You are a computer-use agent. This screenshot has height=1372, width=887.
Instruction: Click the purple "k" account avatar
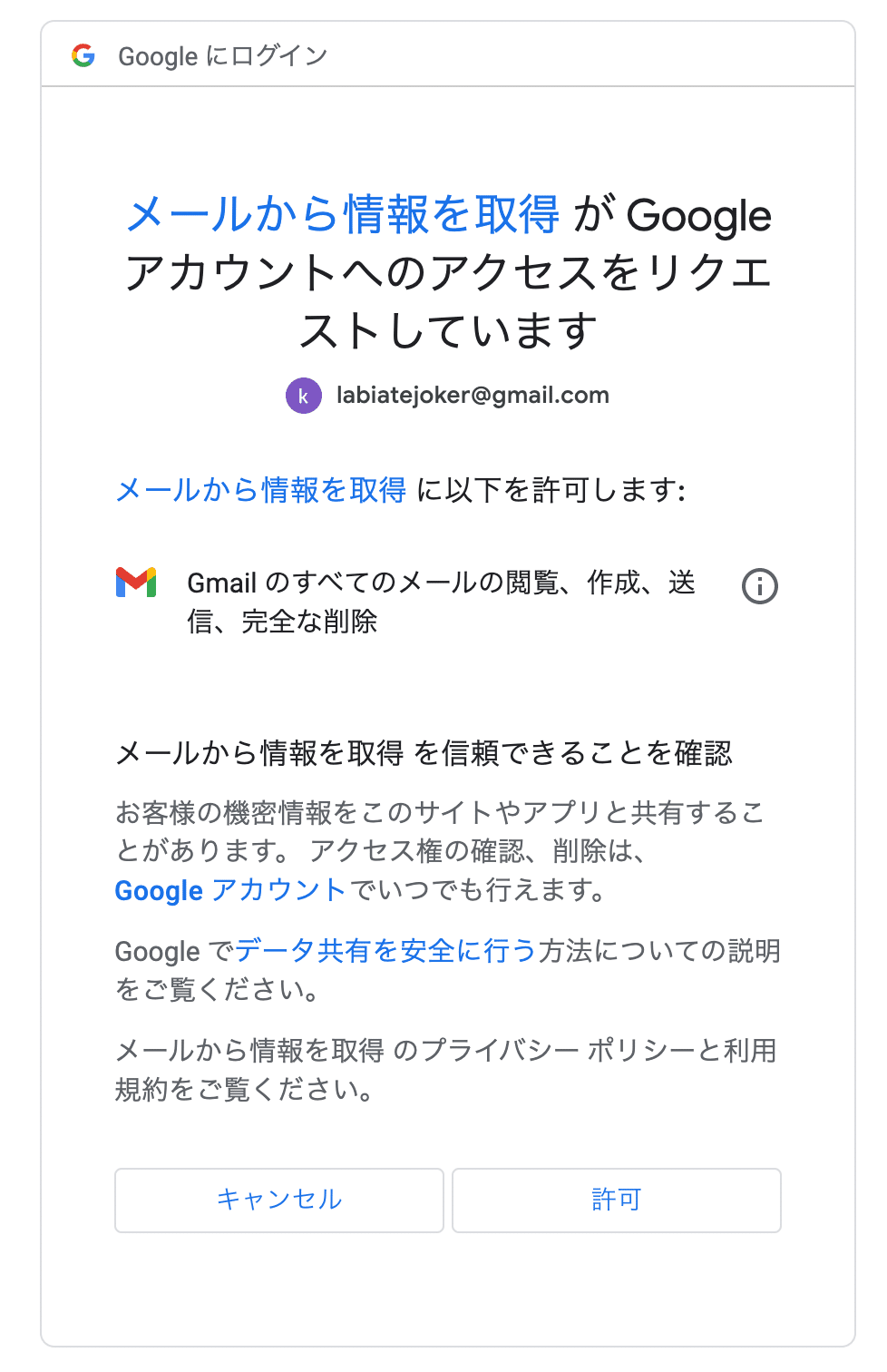click(304, 396)
